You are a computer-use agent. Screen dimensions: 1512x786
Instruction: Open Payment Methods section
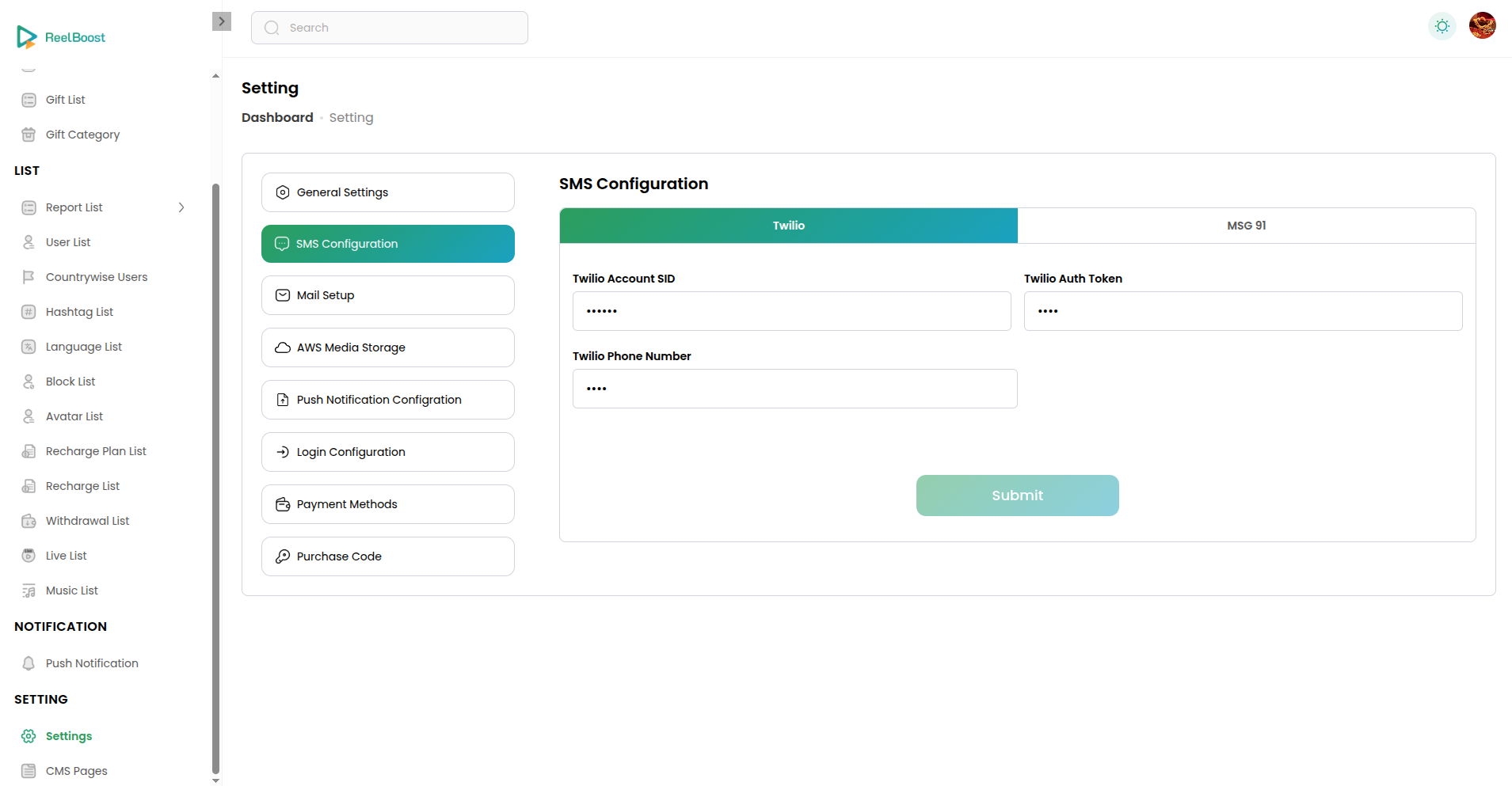[388, 504]
